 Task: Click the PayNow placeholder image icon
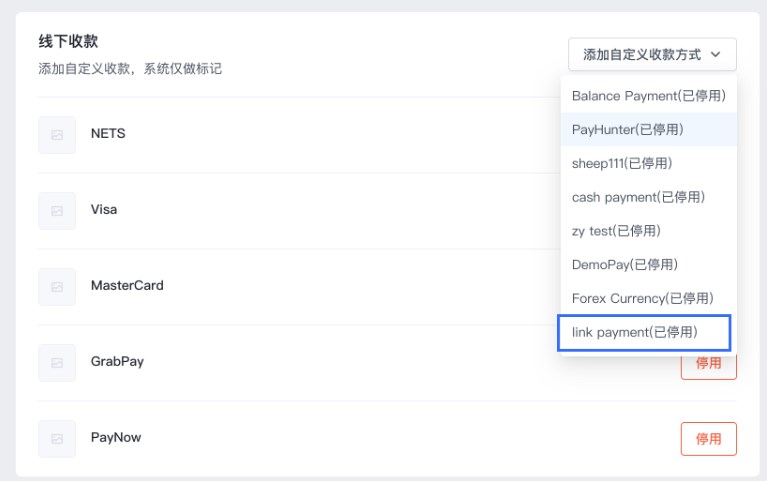tap(57, 438)
